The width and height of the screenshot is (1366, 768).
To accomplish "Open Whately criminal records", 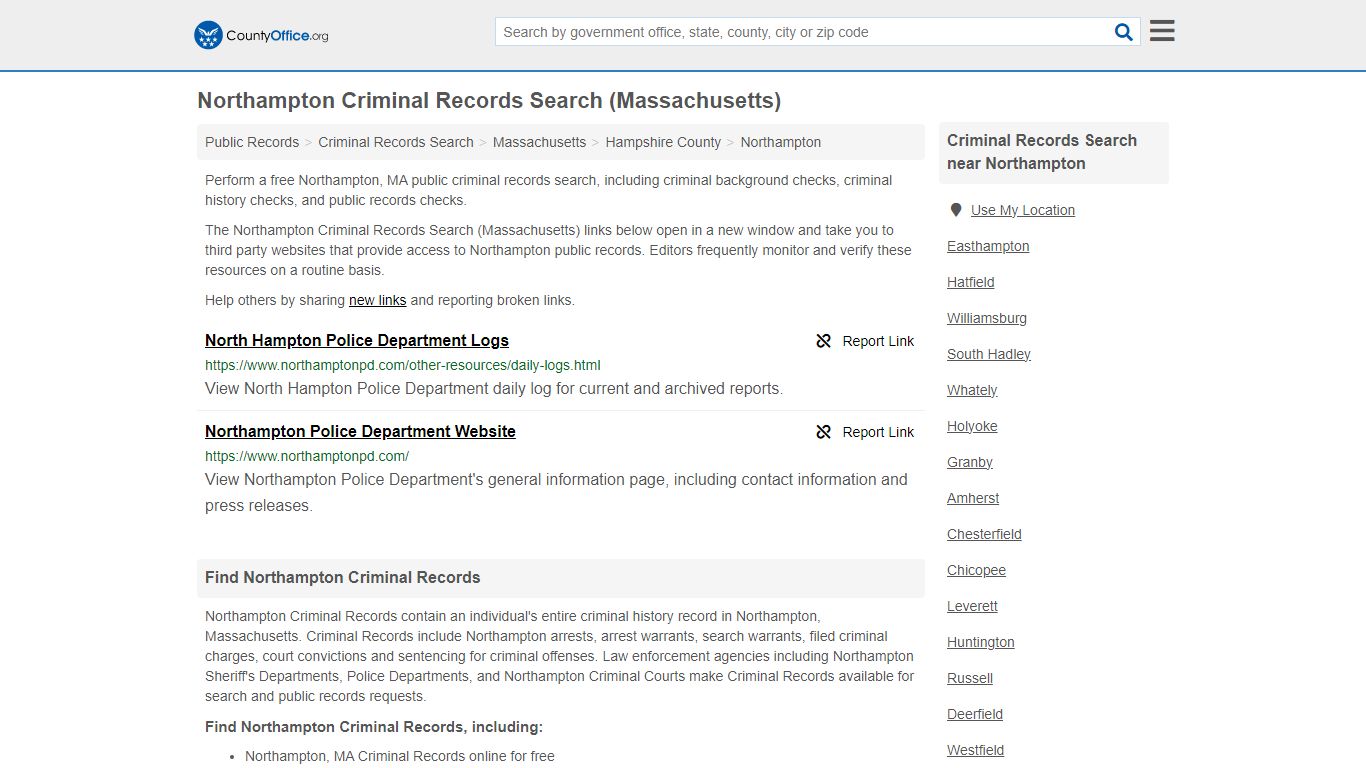I will [972, 390].
